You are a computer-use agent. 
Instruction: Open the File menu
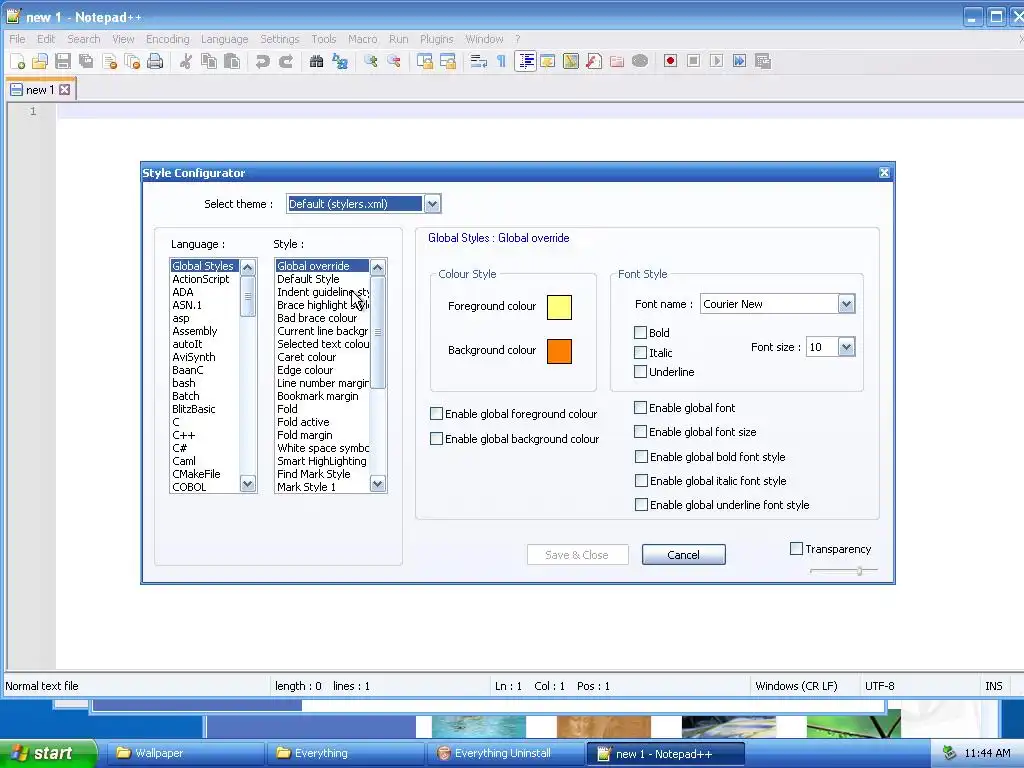click(17, 39)
